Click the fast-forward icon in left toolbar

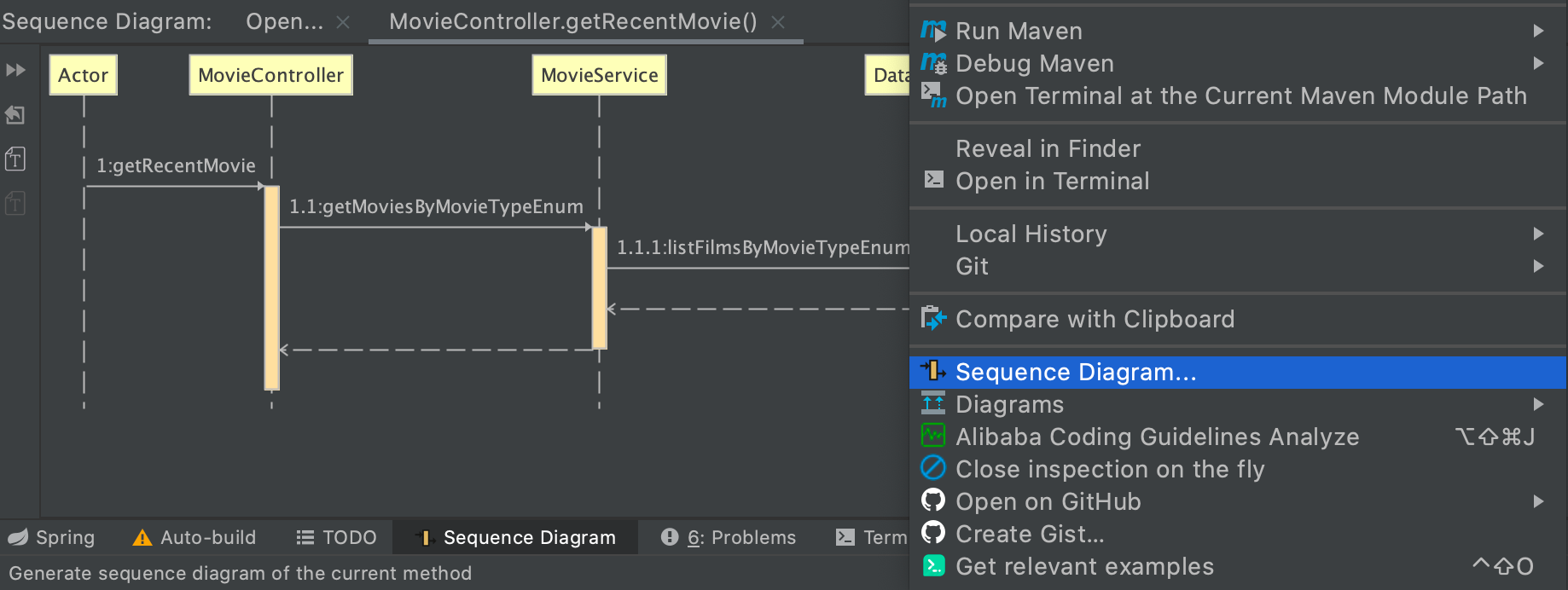[15, 70]
